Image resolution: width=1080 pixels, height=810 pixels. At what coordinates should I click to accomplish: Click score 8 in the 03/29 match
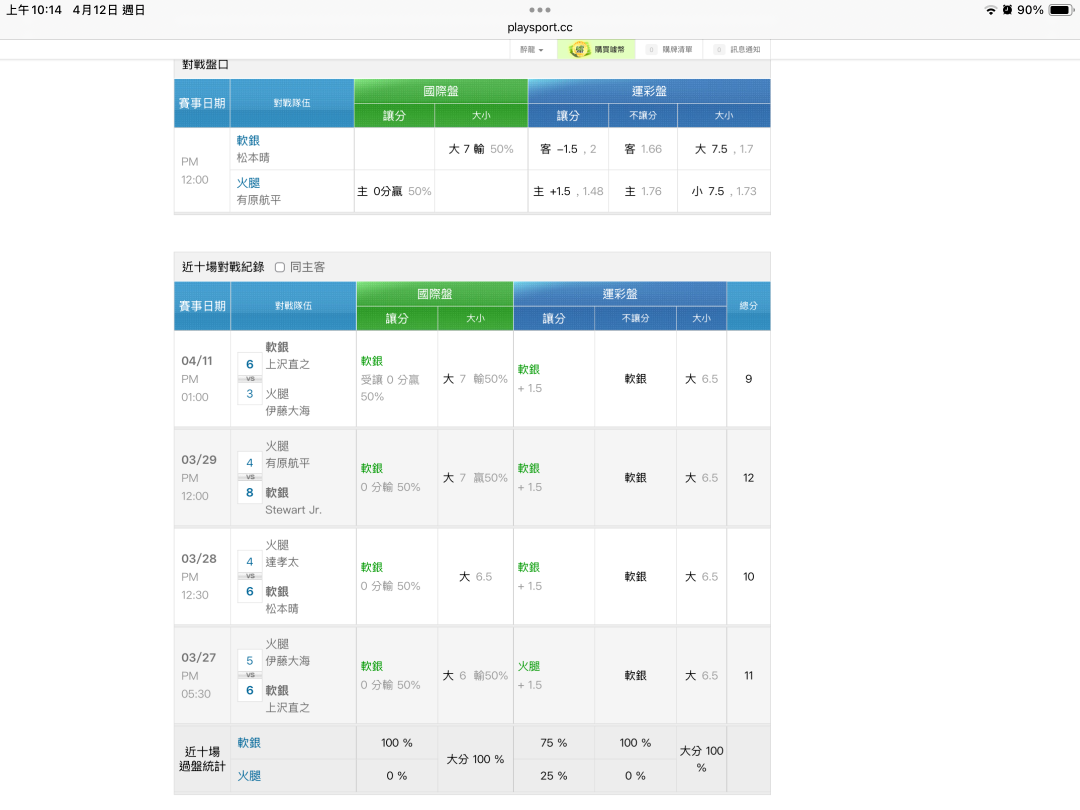249,492
